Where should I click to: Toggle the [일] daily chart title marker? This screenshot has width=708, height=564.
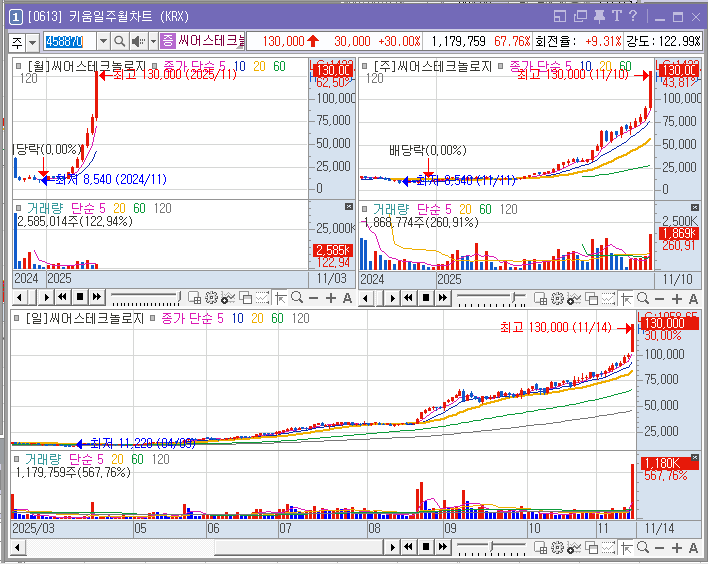coord(16,318)
